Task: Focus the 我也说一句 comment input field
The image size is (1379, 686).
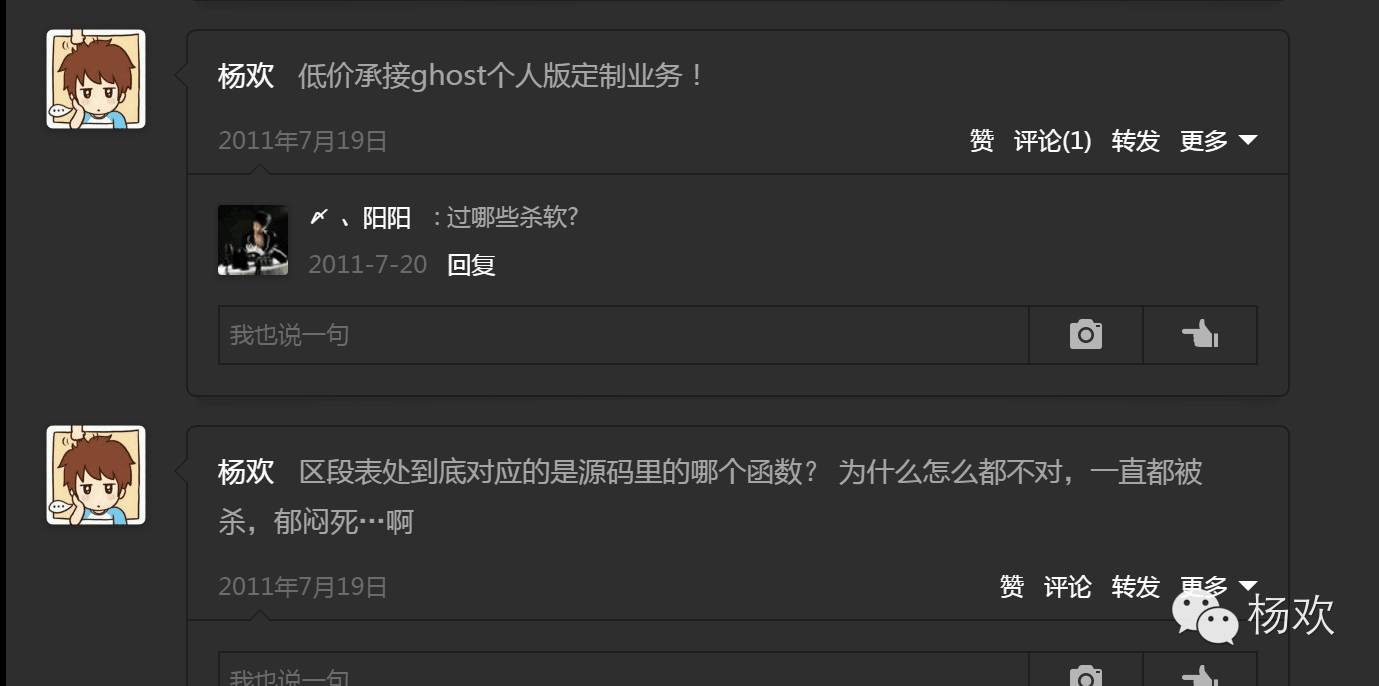Action: 623,334
